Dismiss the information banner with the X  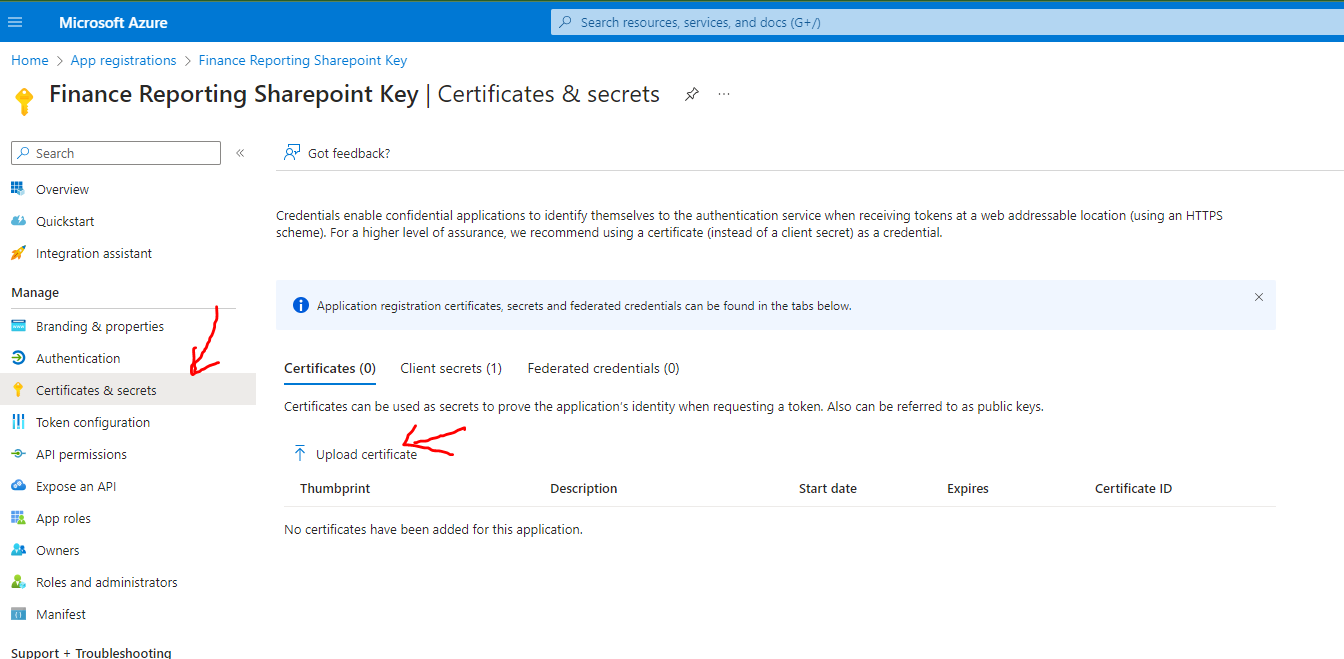click(x=1259, y=297)
